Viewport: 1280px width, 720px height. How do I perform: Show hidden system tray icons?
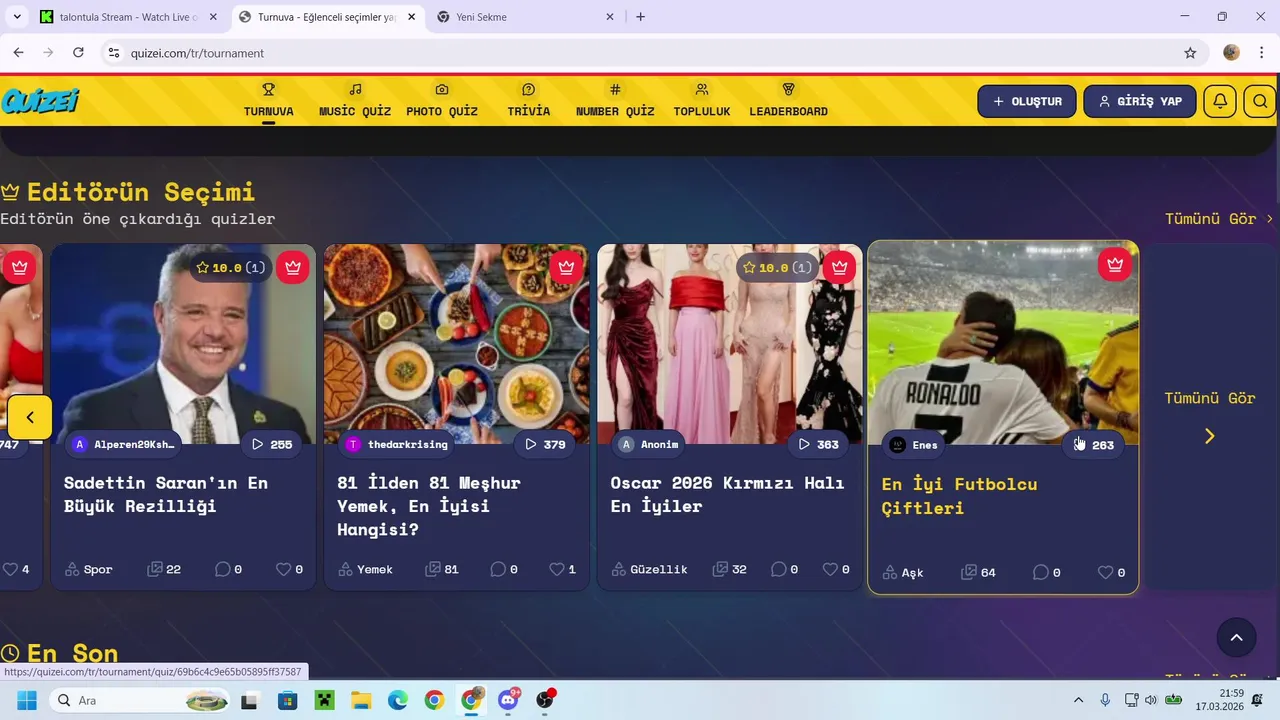(1078, 700)
